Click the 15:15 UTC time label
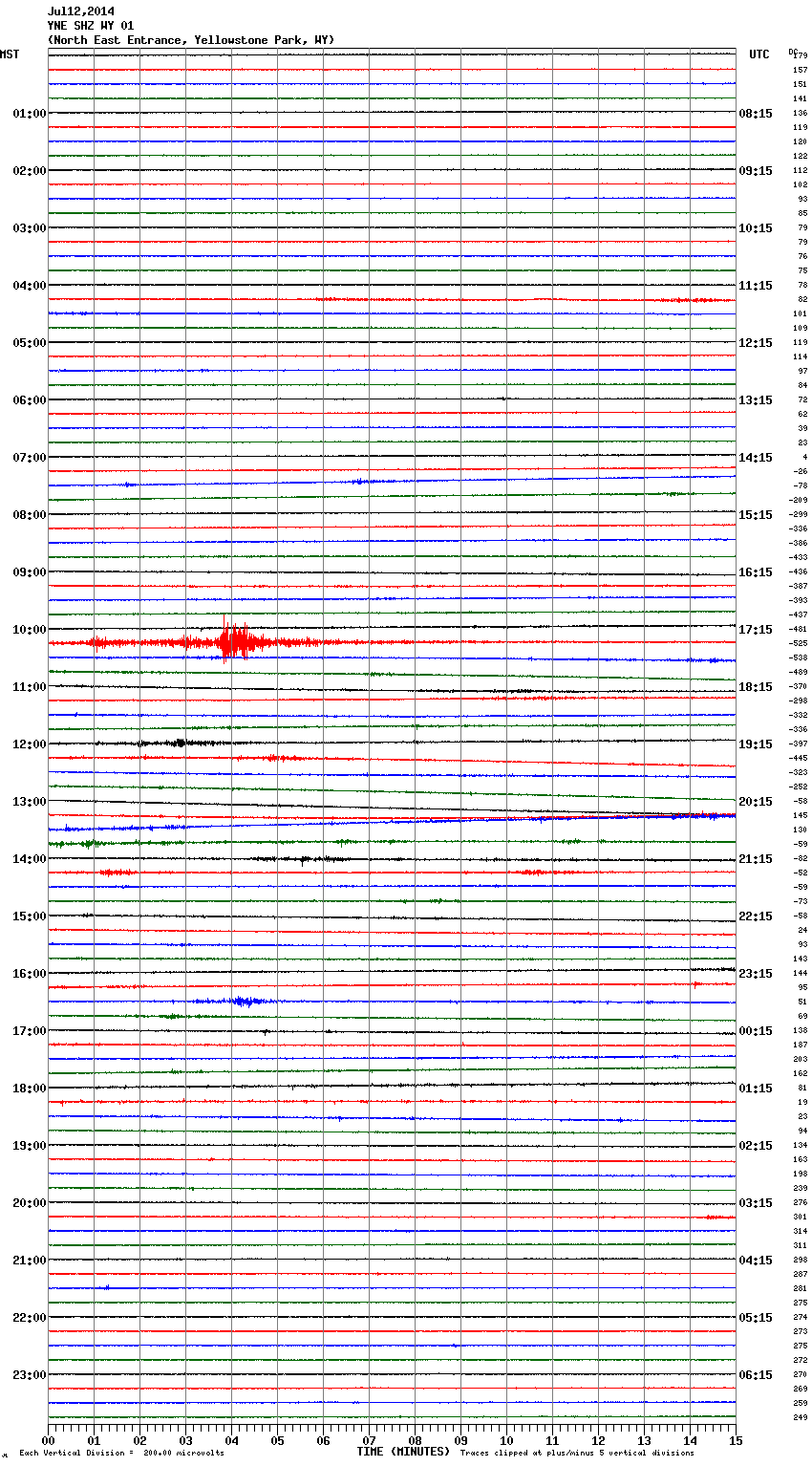Image resolution: width=812 pixels, height=1466 pixels. coord(756,515)
